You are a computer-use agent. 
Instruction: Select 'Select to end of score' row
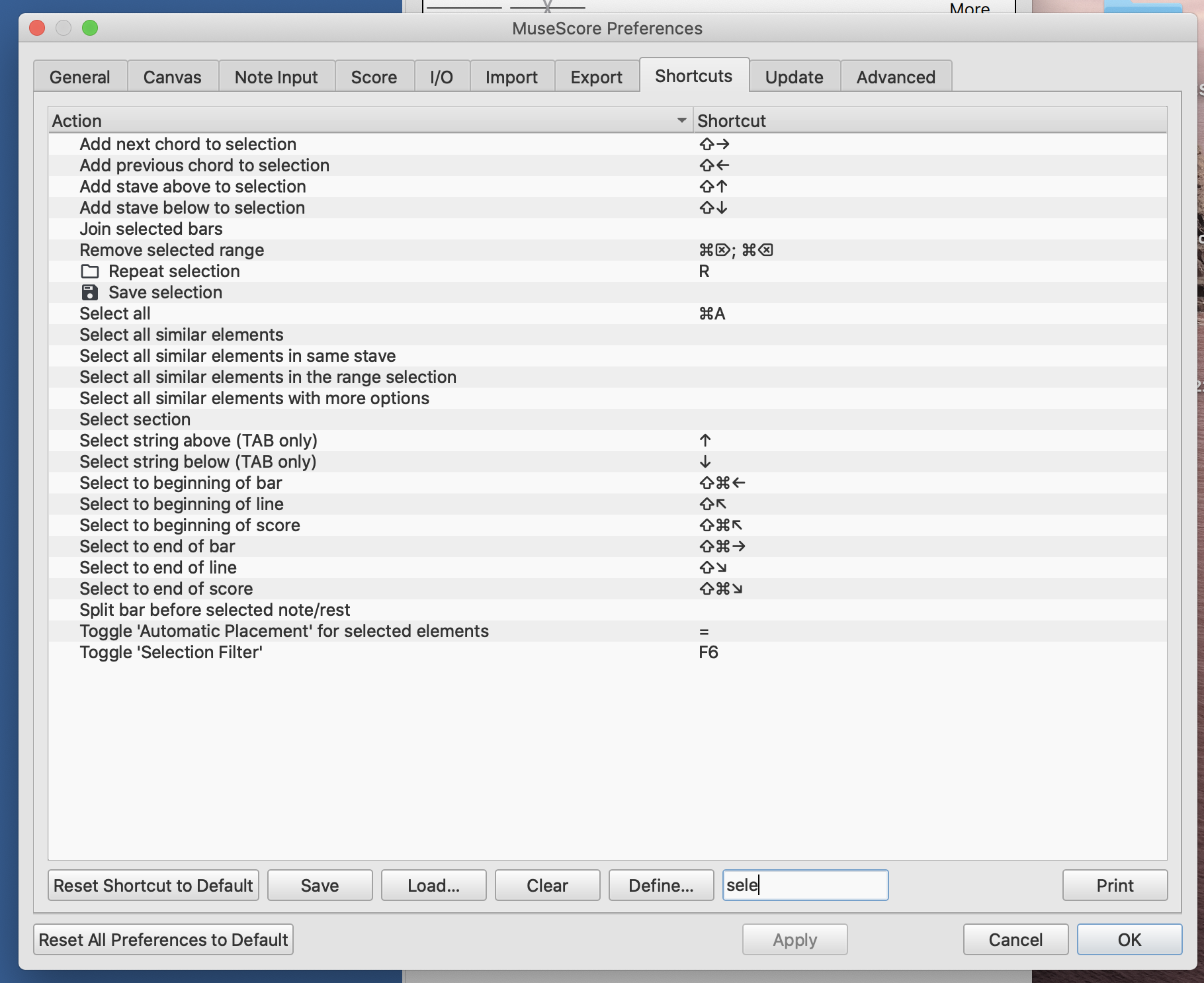[607, 589]
